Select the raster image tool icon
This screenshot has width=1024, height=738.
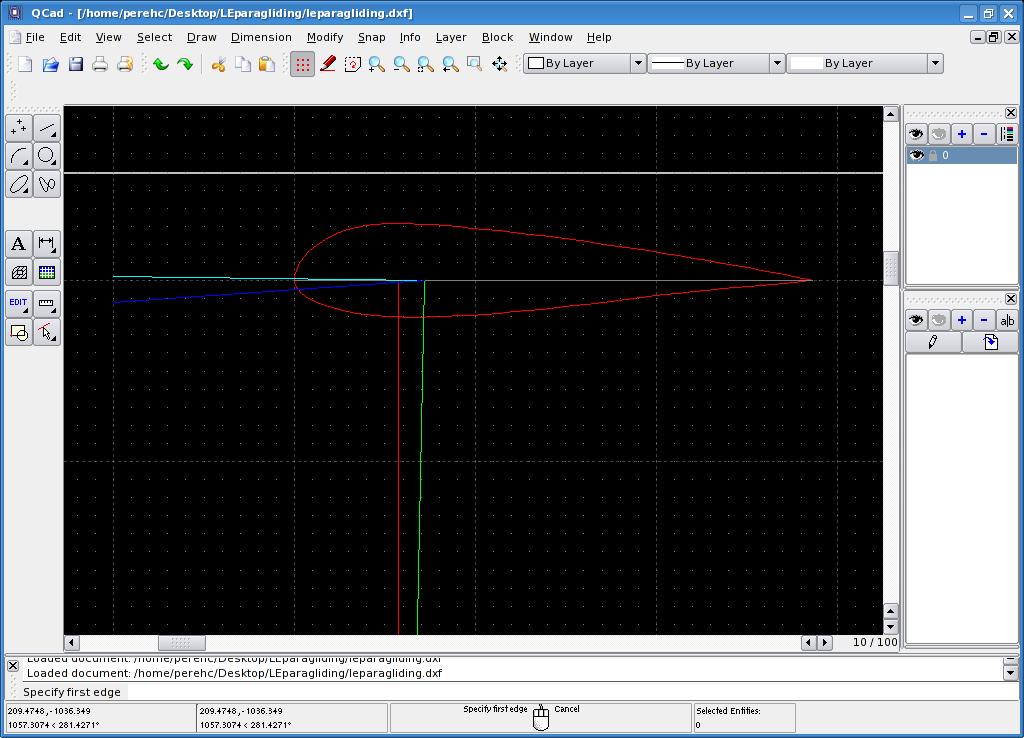click(x=47, y=272)
